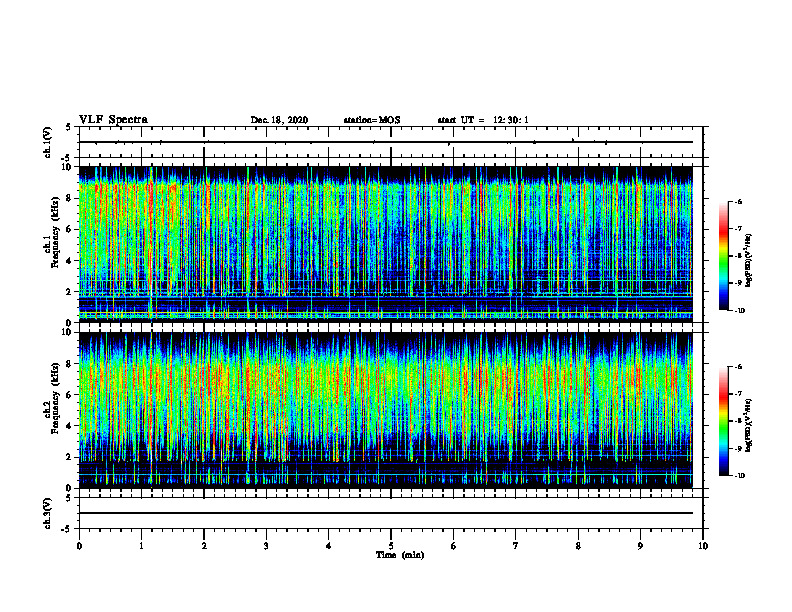This screenshot has height=612, width=792.
Task: Select the "start UT = 12:30: 1" text
Action: click(483, 120)
